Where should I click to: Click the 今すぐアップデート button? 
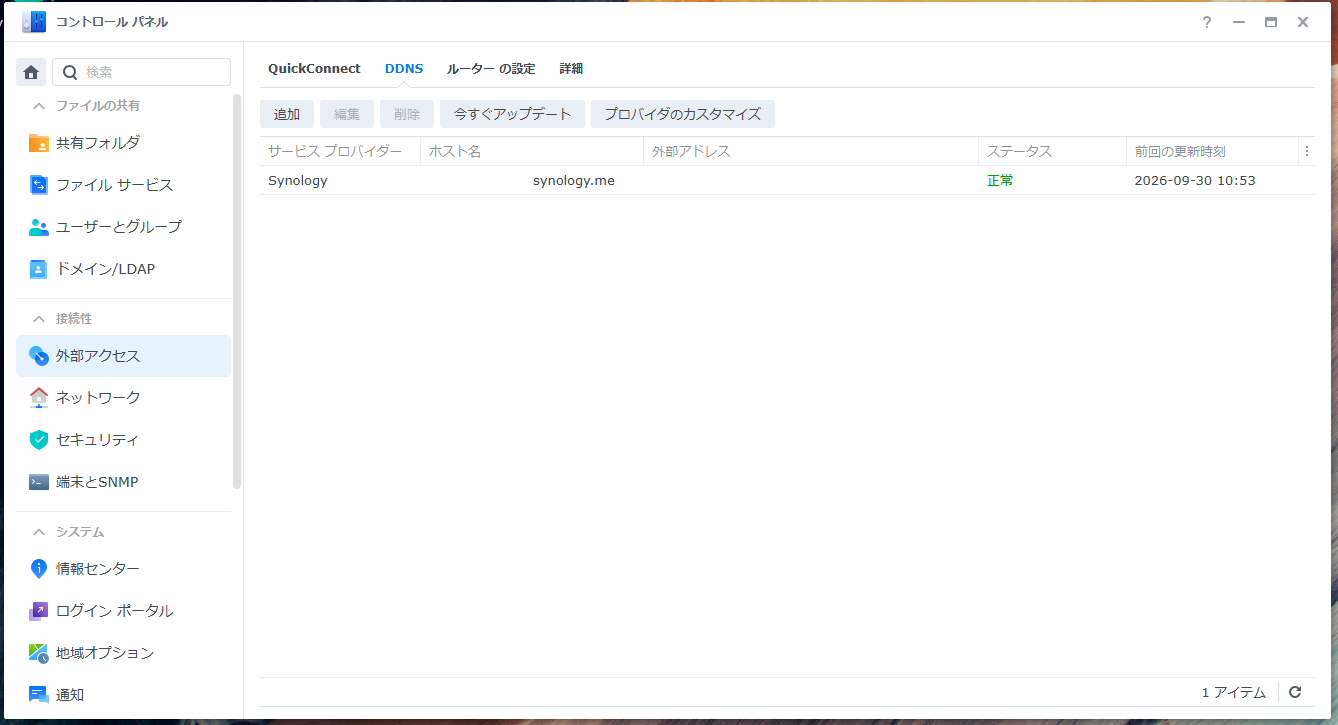pyautogui.click(x=512, y=114)
